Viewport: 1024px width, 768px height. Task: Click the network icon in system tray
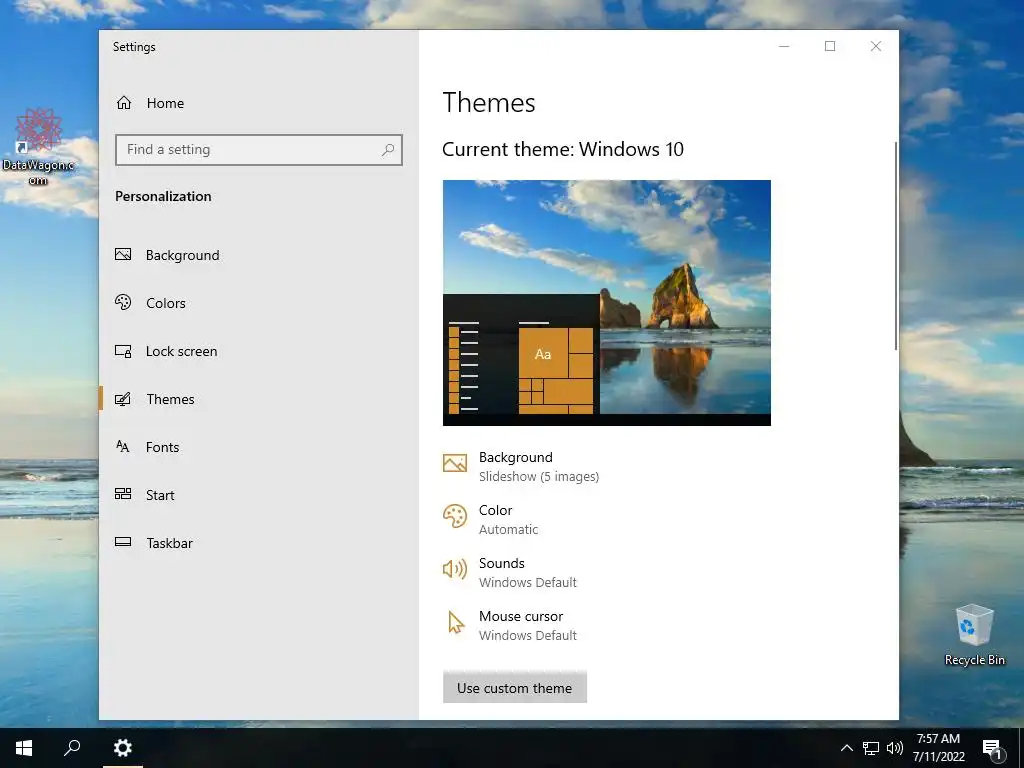[871, 748]
